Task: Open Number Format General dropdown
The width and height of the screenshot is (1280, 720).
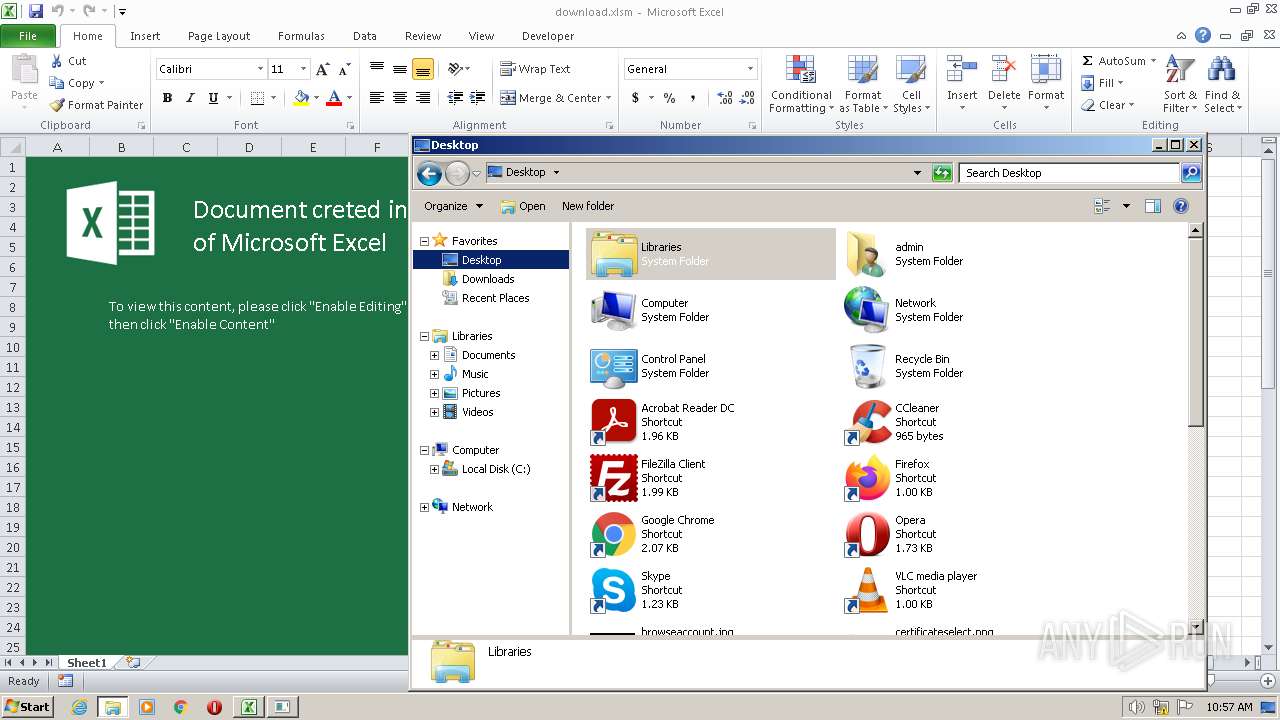Action: pos(750,69)
